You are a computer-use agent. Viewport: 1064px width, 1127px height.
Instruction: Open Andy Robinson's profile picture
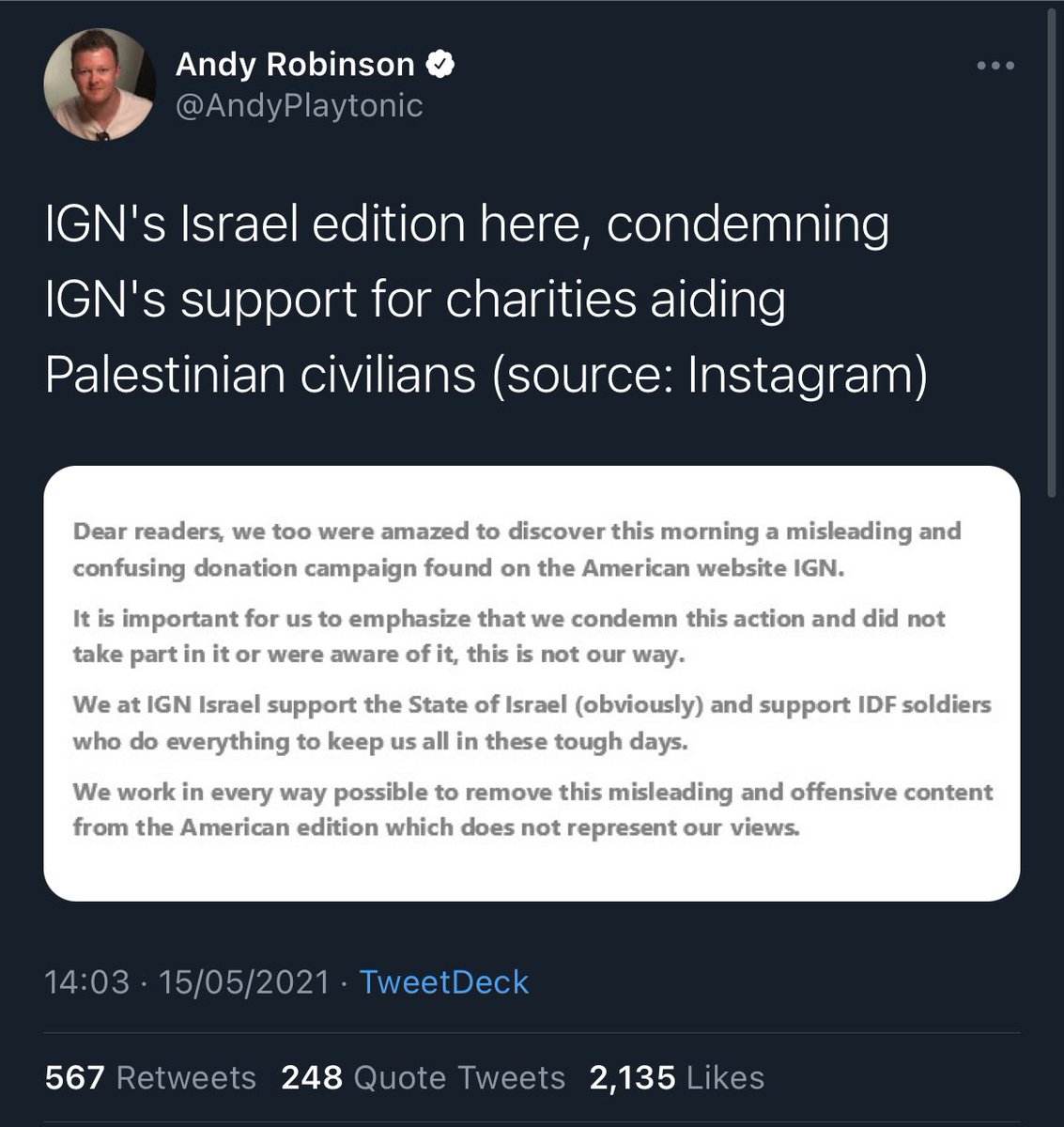(x=99, y=85)
